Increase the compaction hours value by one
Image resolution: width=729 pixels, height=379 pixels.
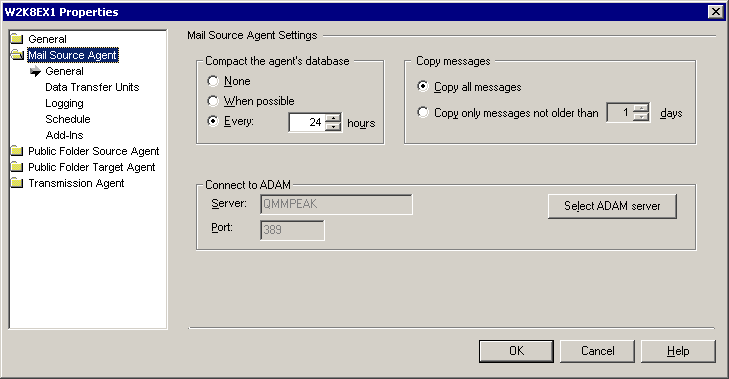(333, 118)
